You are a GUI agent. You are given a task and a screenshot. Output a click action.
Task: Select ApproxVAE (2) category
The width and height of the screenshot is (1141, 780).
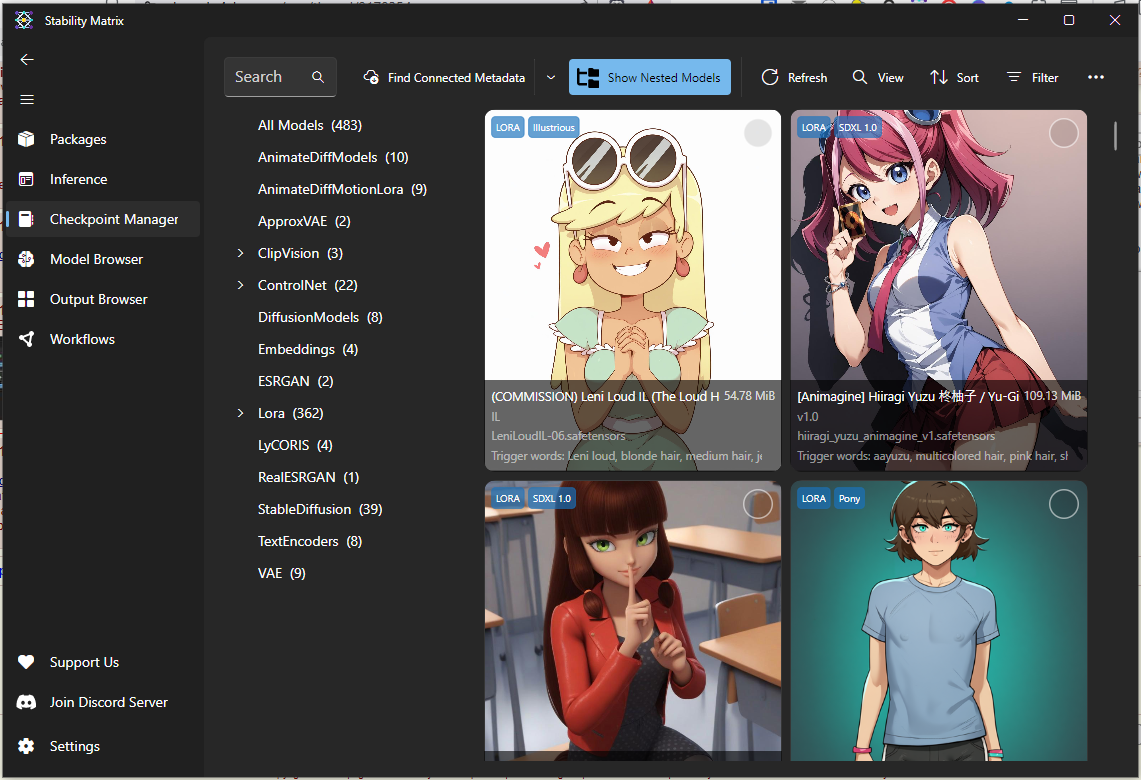[x=304, y=221]
